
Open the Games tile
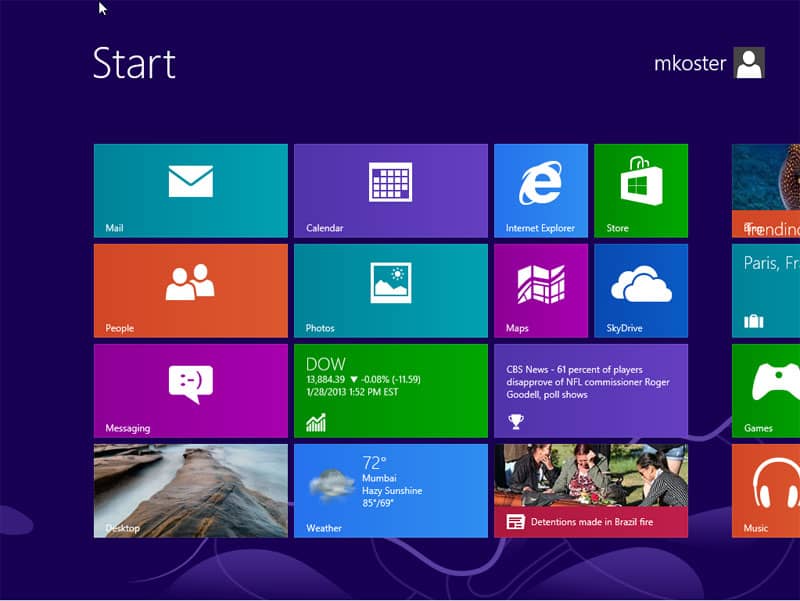(x=766, y=390)
